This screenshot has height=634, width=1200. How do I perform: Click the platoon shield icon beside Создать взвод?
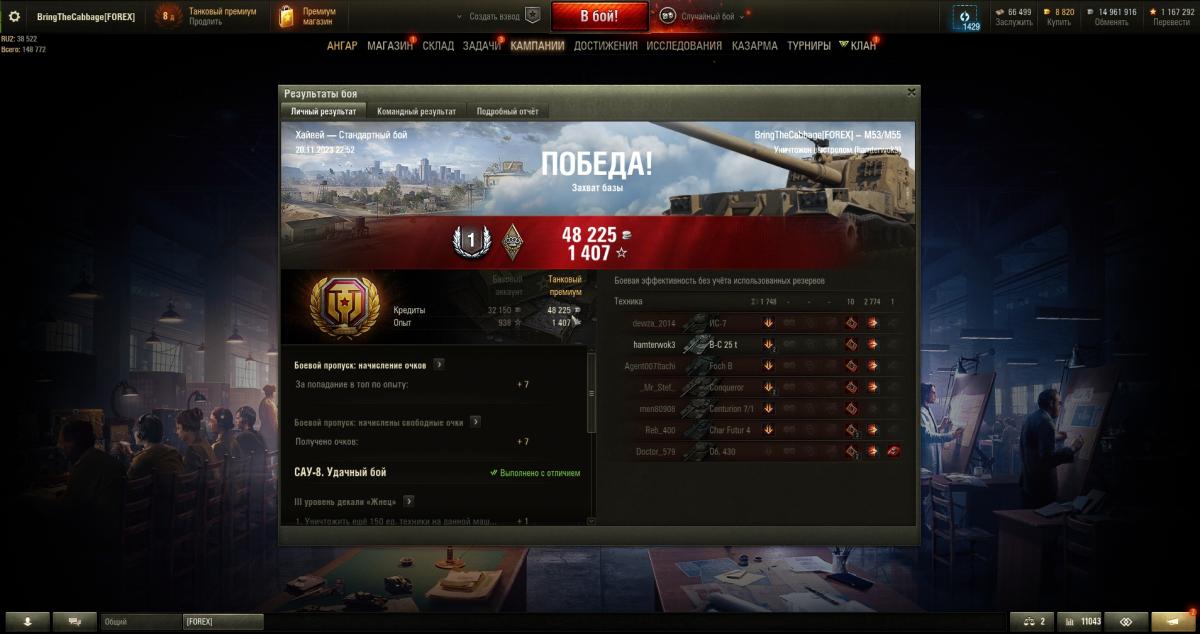pos(533,16)
